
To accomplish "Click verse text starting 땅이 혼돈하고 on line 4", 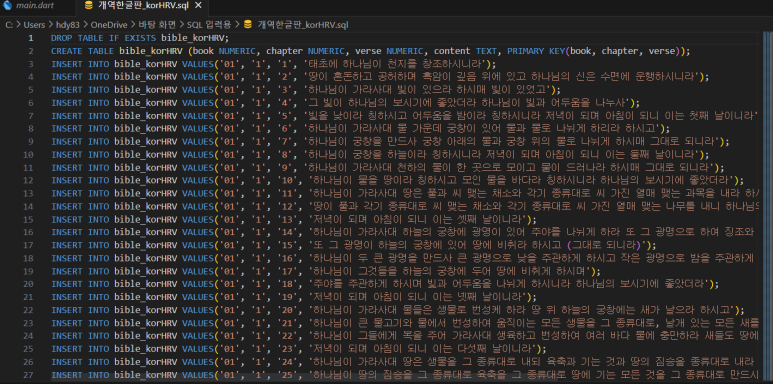I will tap(502, 77).
